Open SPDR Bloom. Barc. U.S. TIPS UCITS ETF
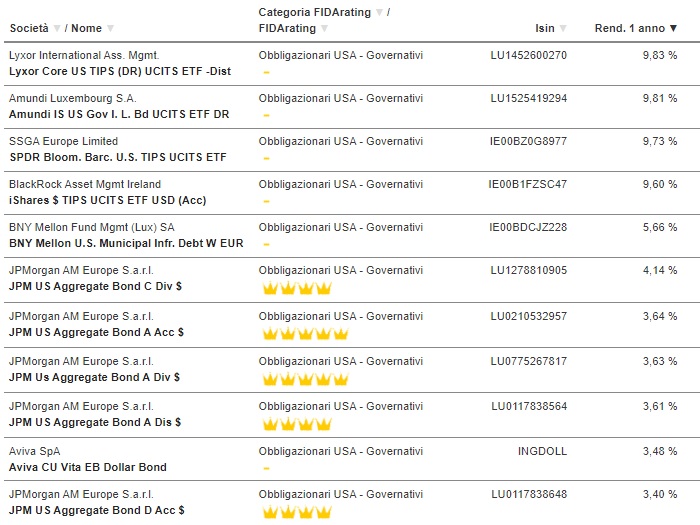This screenshot has height=525, width=700. [x=118, y=157]
